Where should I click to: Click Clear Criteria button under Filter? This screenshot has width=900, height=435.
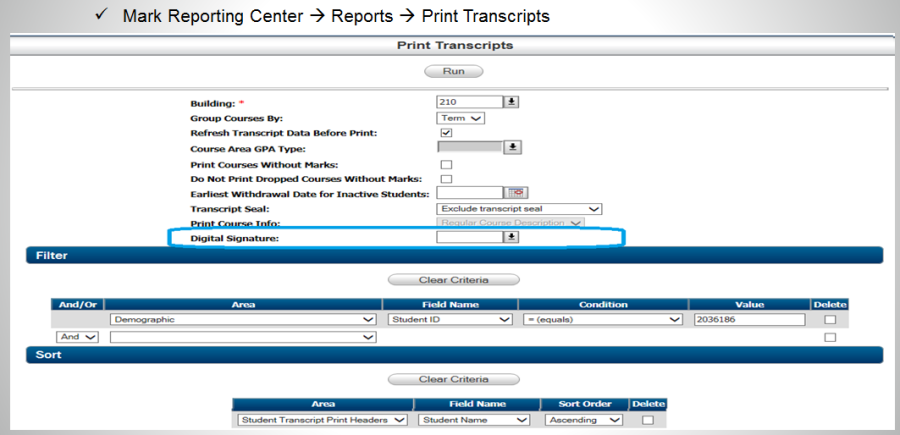tap(453, 279)
